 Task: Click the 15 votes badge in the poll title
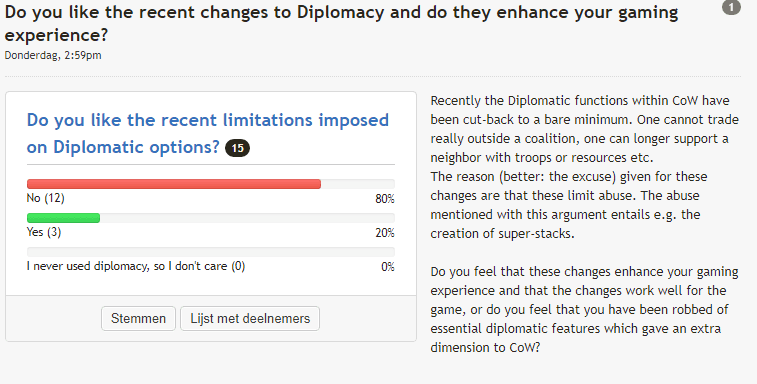click(238, 148)
